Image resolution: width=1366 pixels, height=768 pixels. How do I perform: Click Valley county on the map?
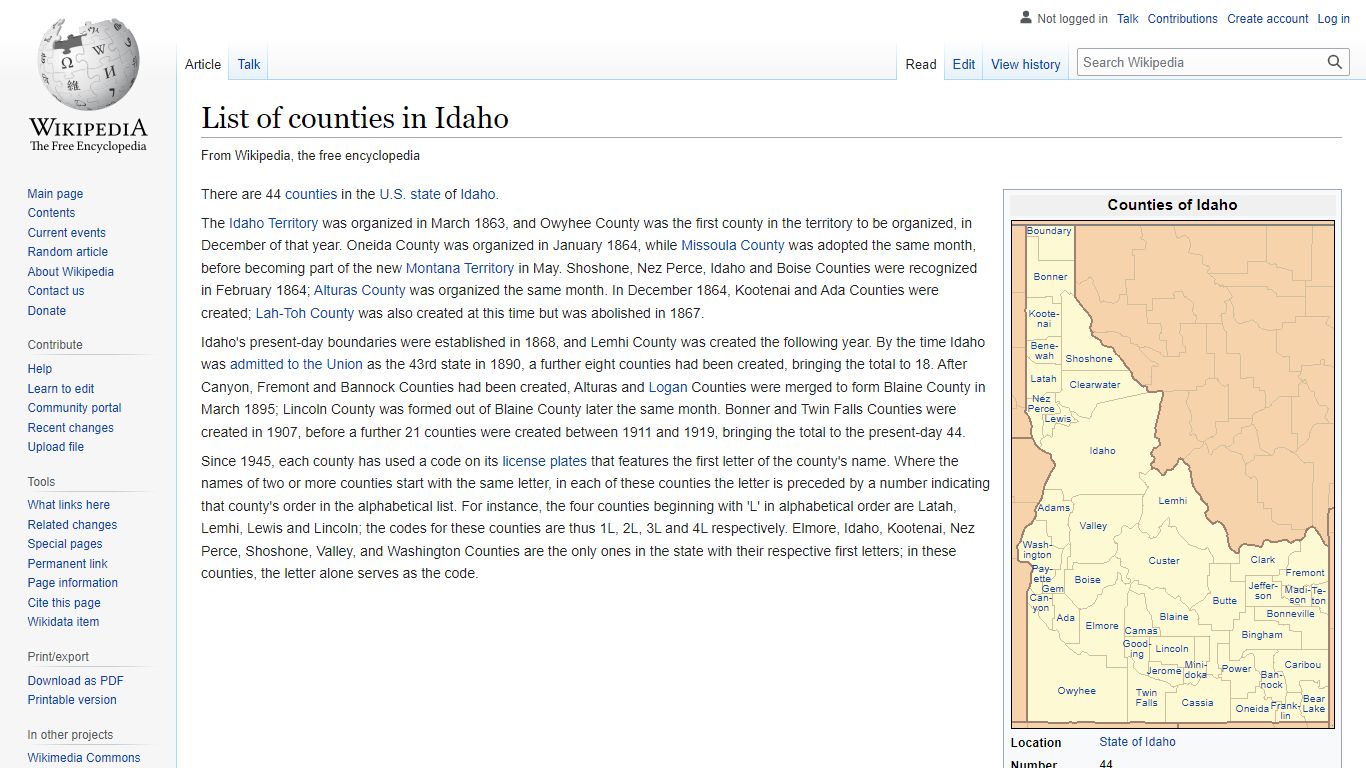tap(1093, 526)
